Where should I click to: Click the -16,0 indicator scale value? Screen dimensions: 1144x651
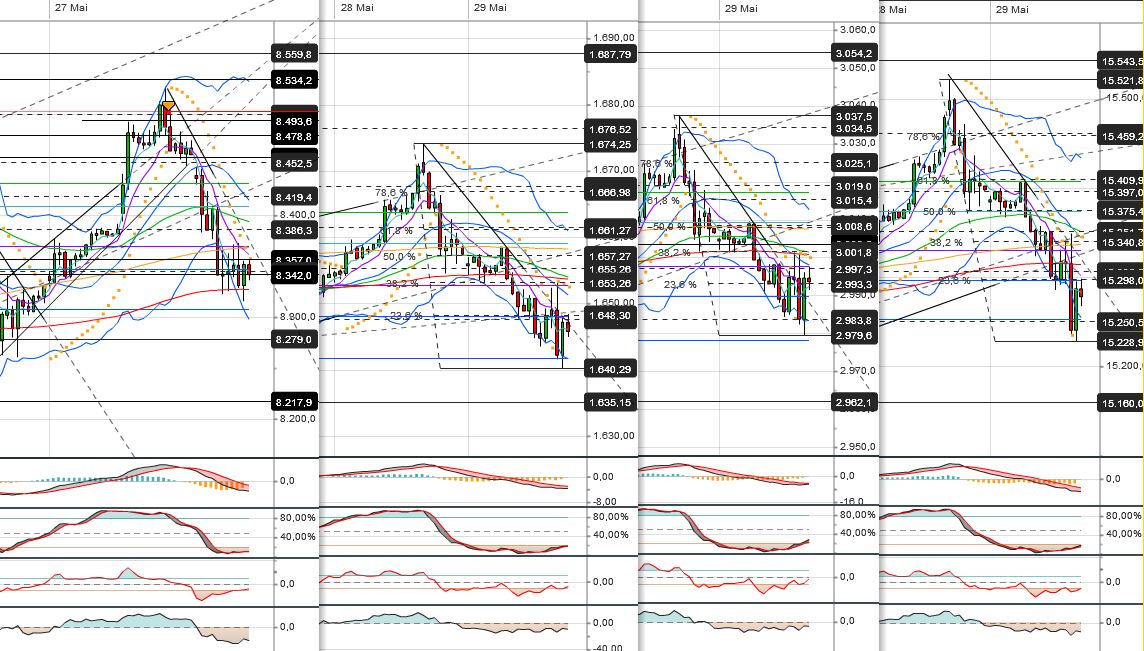point(851,501)
